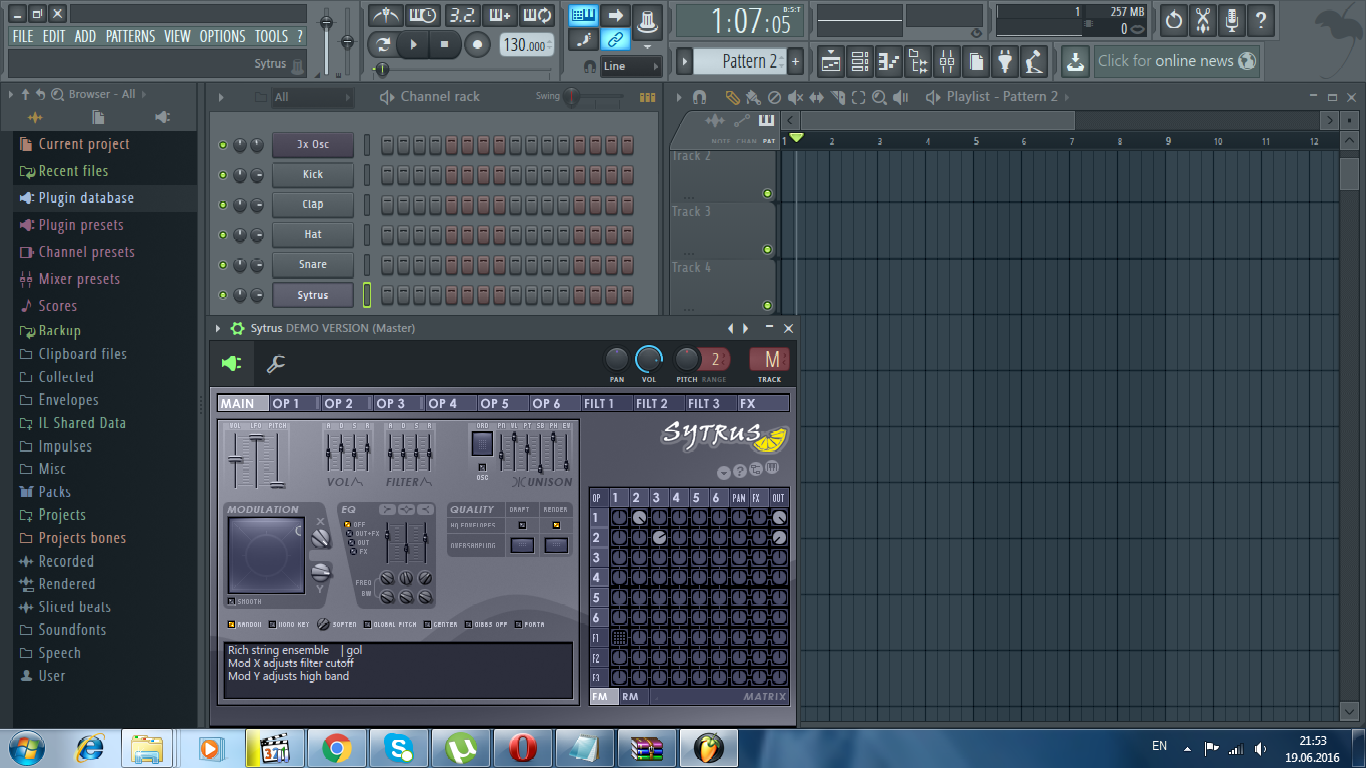This screenshot has height=768, width=1366.
Task: Select the Delete tool in Playlist
Action: click(773, 97)
